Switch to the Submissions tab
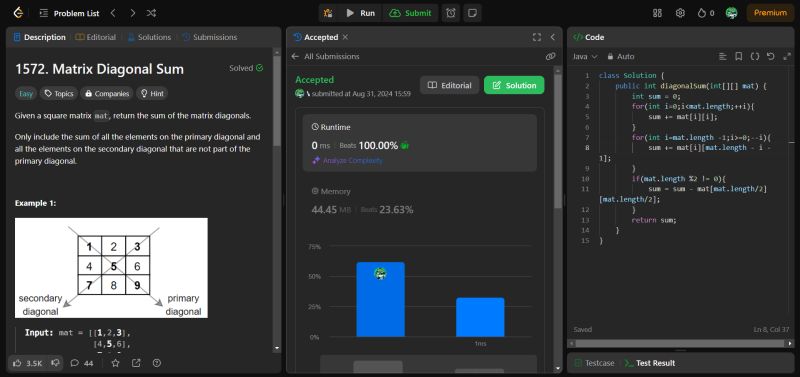 pos(210,37)
